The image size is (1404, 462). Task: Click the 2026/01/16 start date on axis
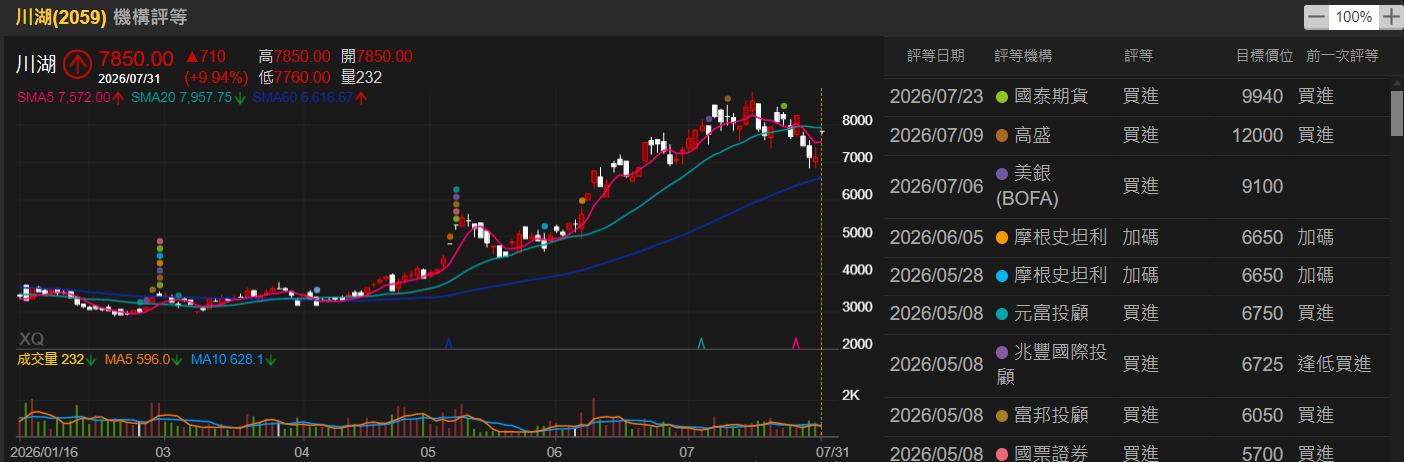point(42,452)
